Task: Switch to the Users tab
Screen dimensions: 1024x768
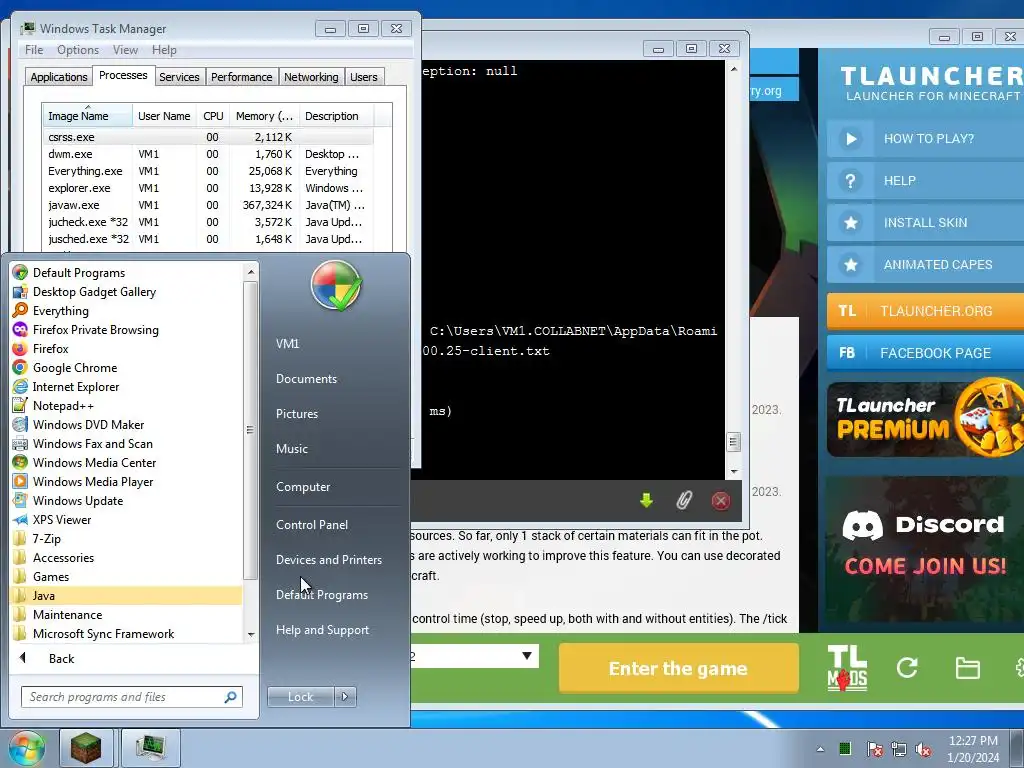Action: coord(364,77)
